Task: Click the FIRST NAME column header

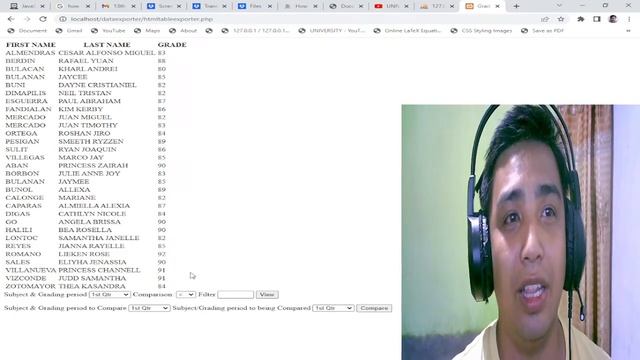Action: point(31,45)
